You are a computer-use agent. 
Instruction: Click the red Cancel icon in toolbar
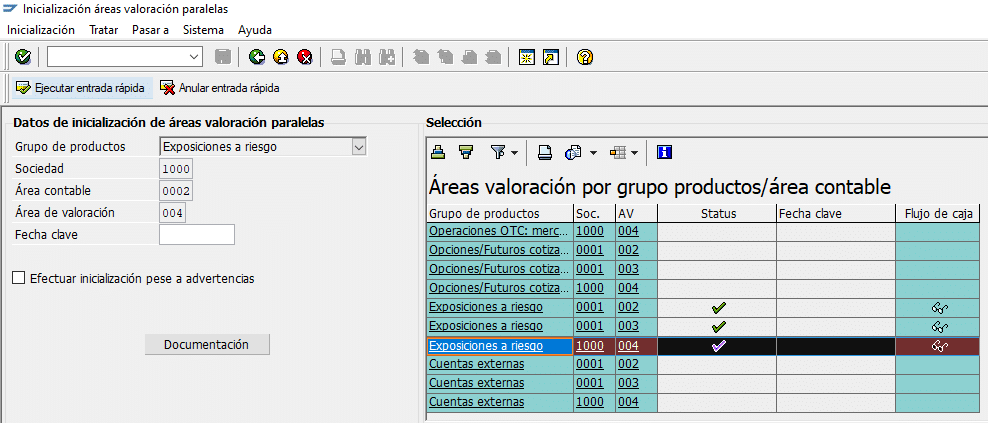(305, 57)
